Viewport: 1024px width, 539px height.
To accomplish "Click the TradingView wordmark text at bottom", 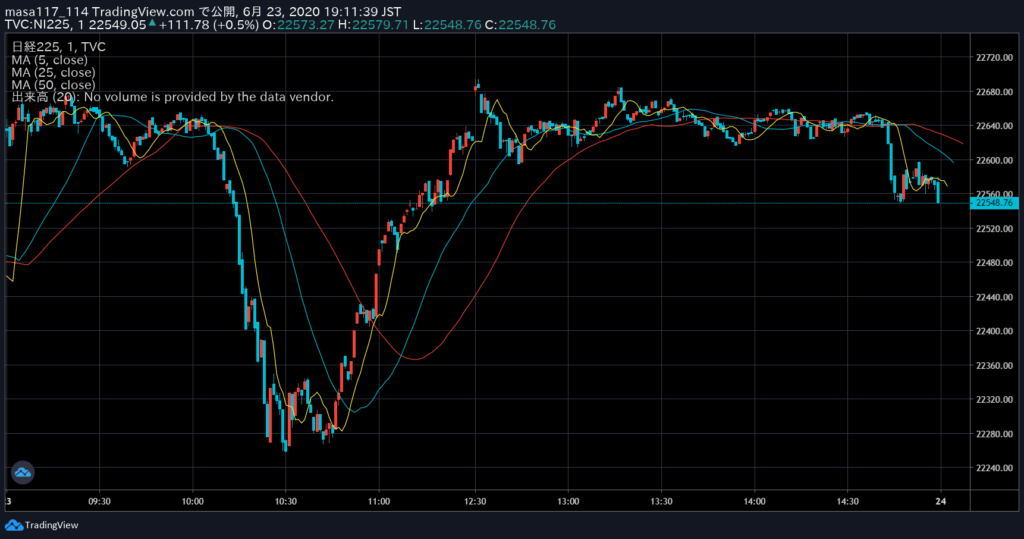I will pyautogui.click(x=52, y=525).
